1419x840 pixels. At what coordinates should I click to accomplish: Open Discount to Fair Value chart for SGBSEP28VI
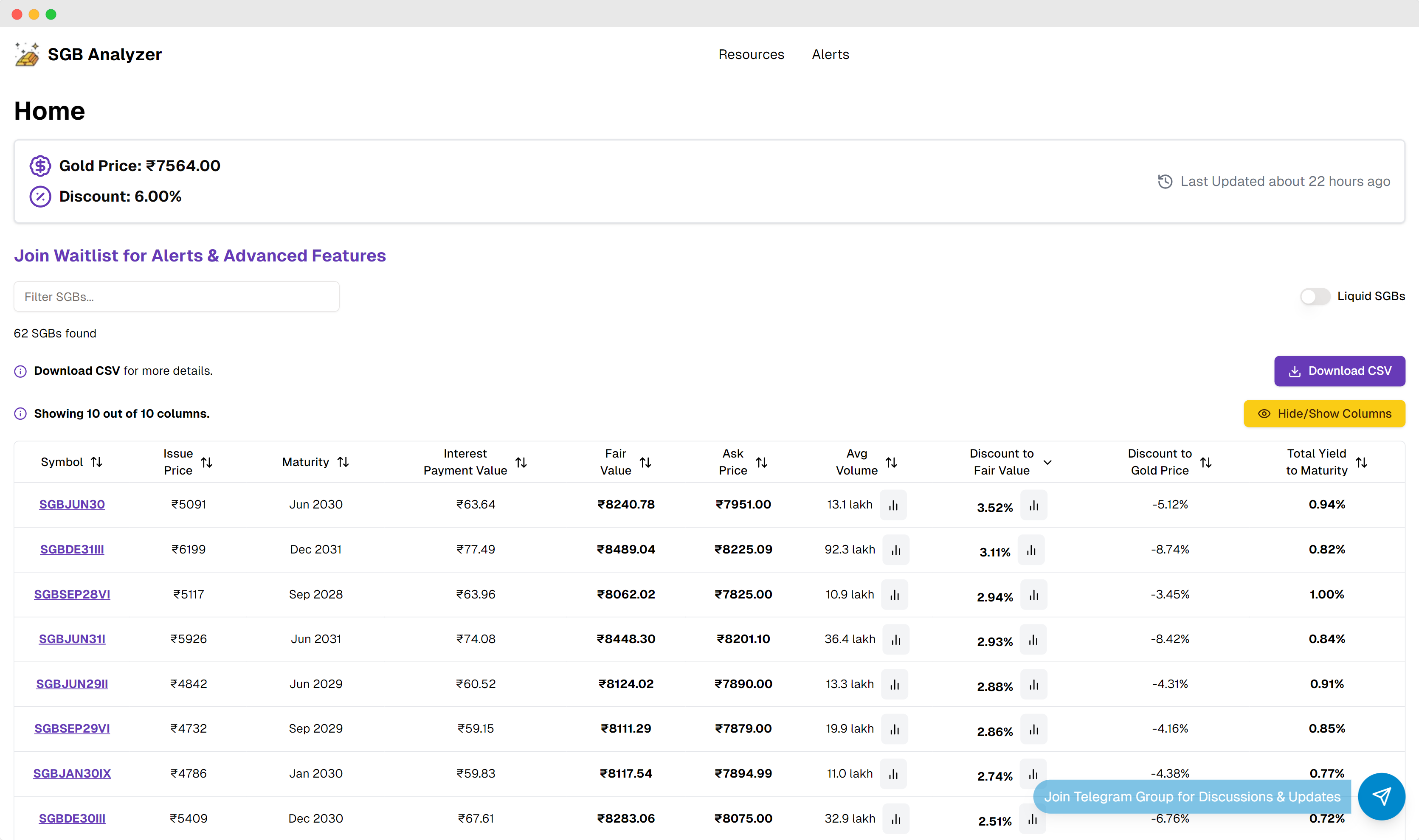tap(1033, 594)
